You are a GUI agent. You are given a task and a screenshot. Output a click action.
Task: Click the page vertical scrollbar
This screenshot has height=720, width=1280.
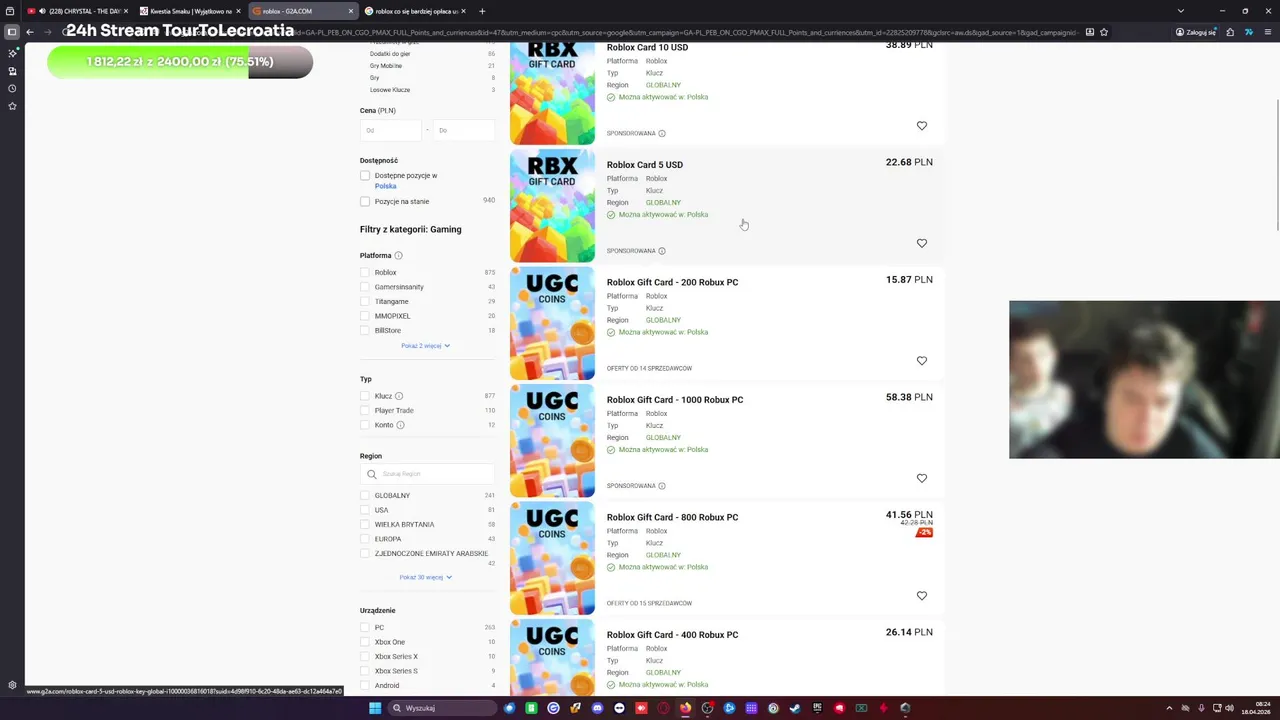pos(1277,220)
